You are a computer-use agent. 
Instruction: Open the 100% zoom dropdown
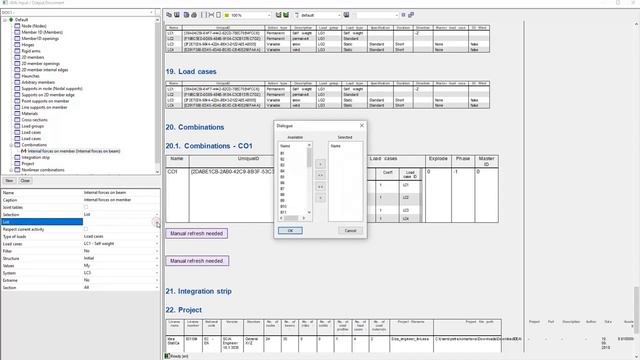coord(269,15)
